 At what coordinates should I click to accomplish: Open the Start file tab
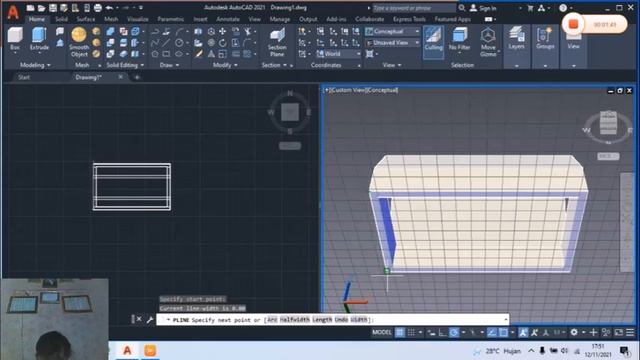pos(24,77)
